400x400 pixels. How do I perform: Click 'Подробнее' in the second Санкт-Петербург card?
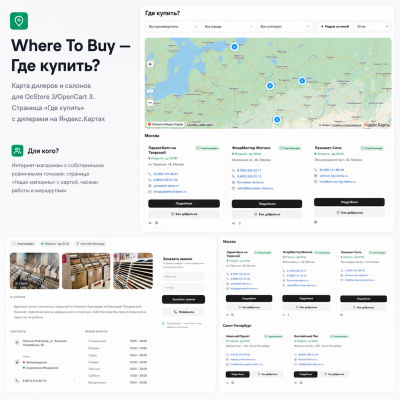305,374
